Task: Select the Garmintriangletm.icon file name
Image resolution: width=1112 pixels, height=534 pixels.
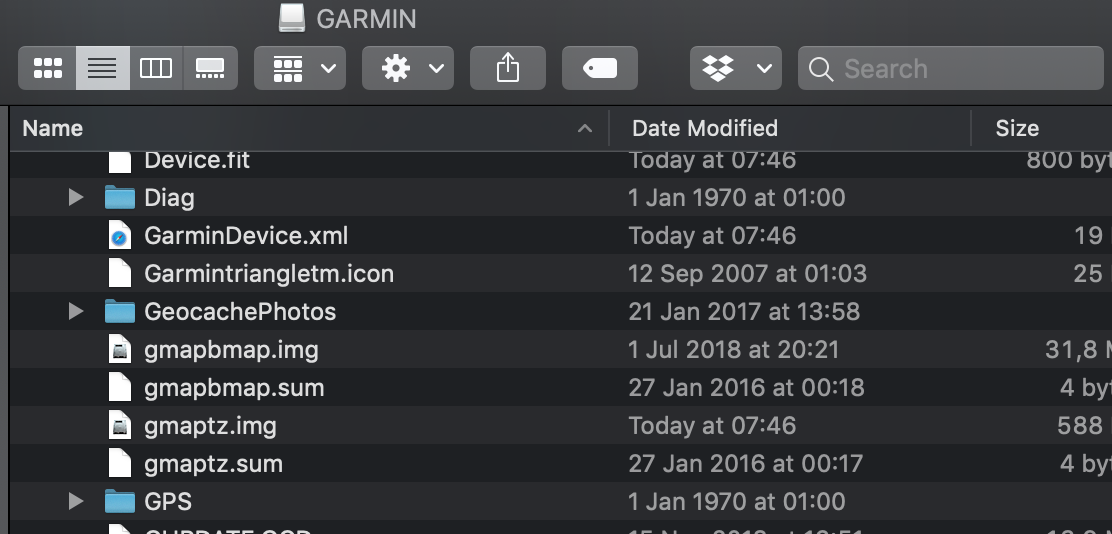Action: (269, 274)
